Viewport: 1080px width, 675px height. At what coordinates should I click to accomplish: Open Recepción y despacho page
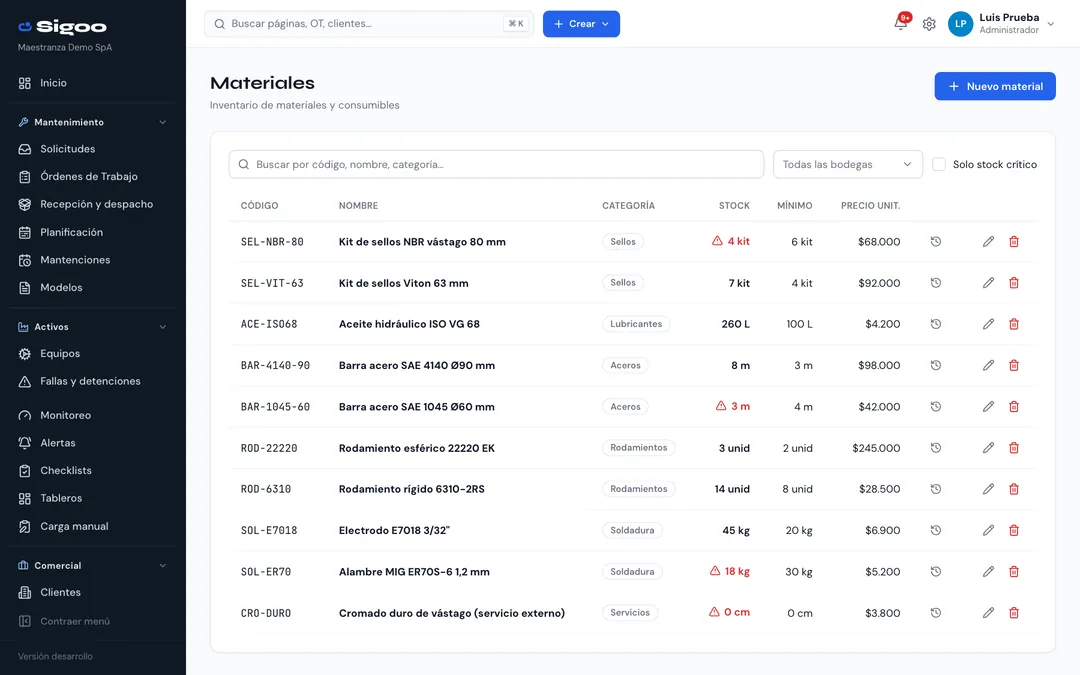[x=93, y=205]
